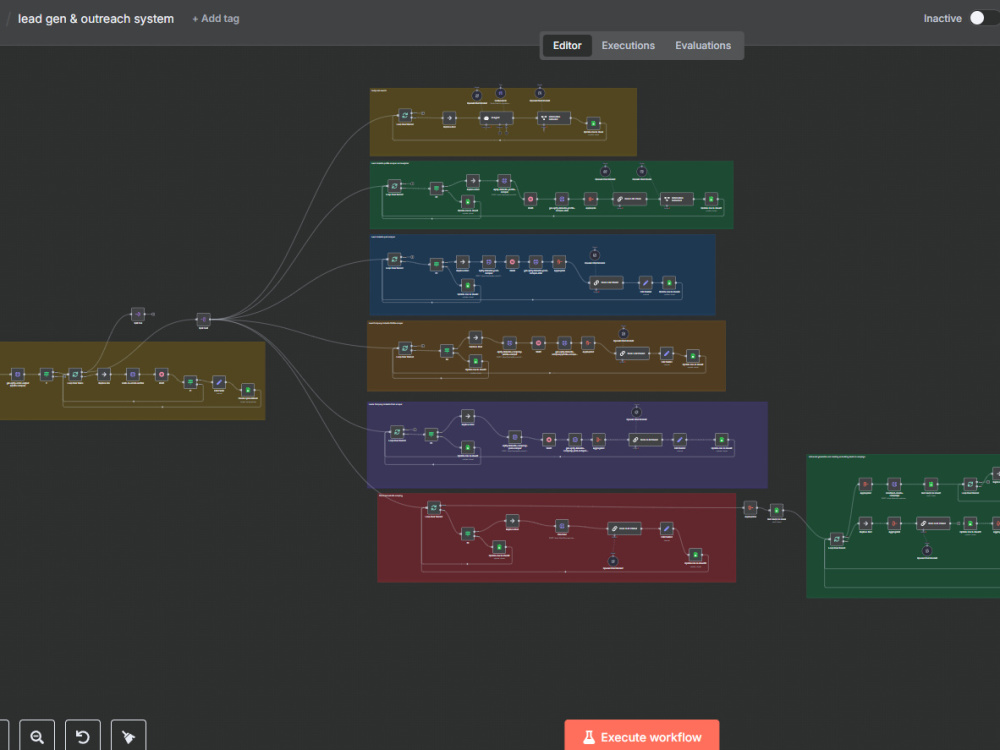Select the LLM chain node in purple note

pyautogui.click(x=645, y=439)
